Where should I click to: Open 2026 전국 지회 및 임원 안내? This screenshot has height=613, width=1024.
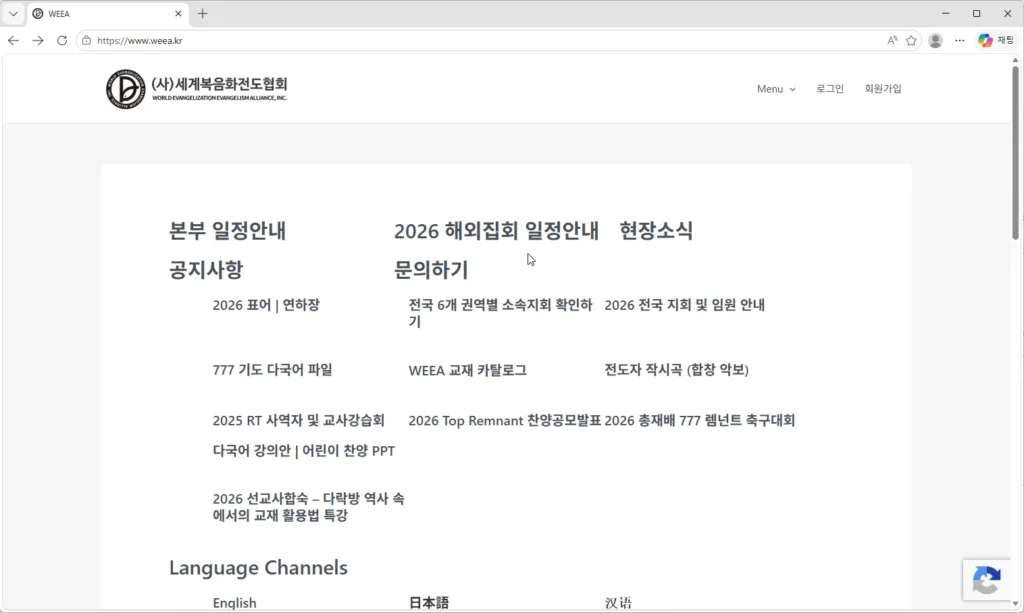coord(684,305)
